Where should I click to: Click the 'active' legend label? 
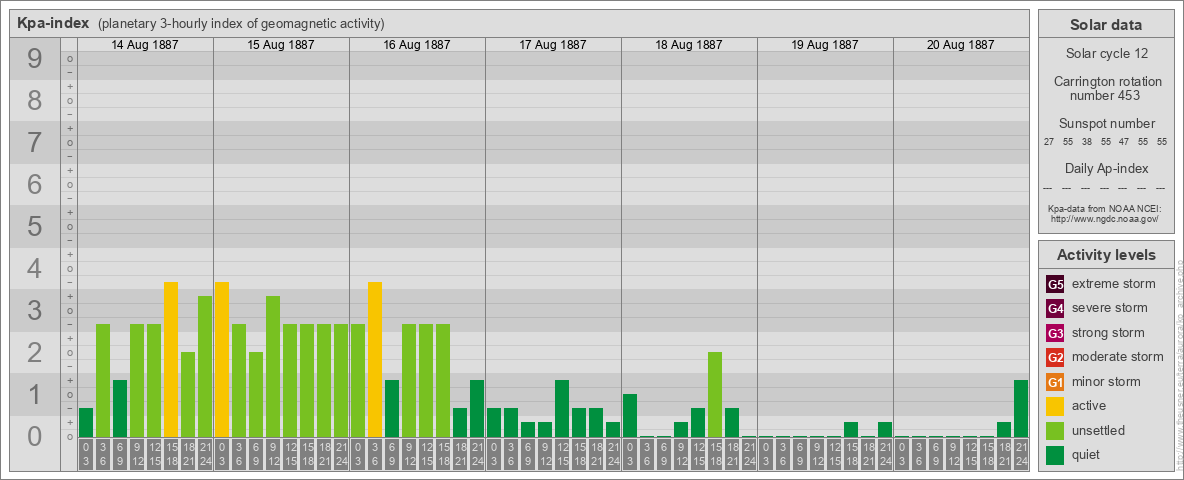pos(1089,406)
